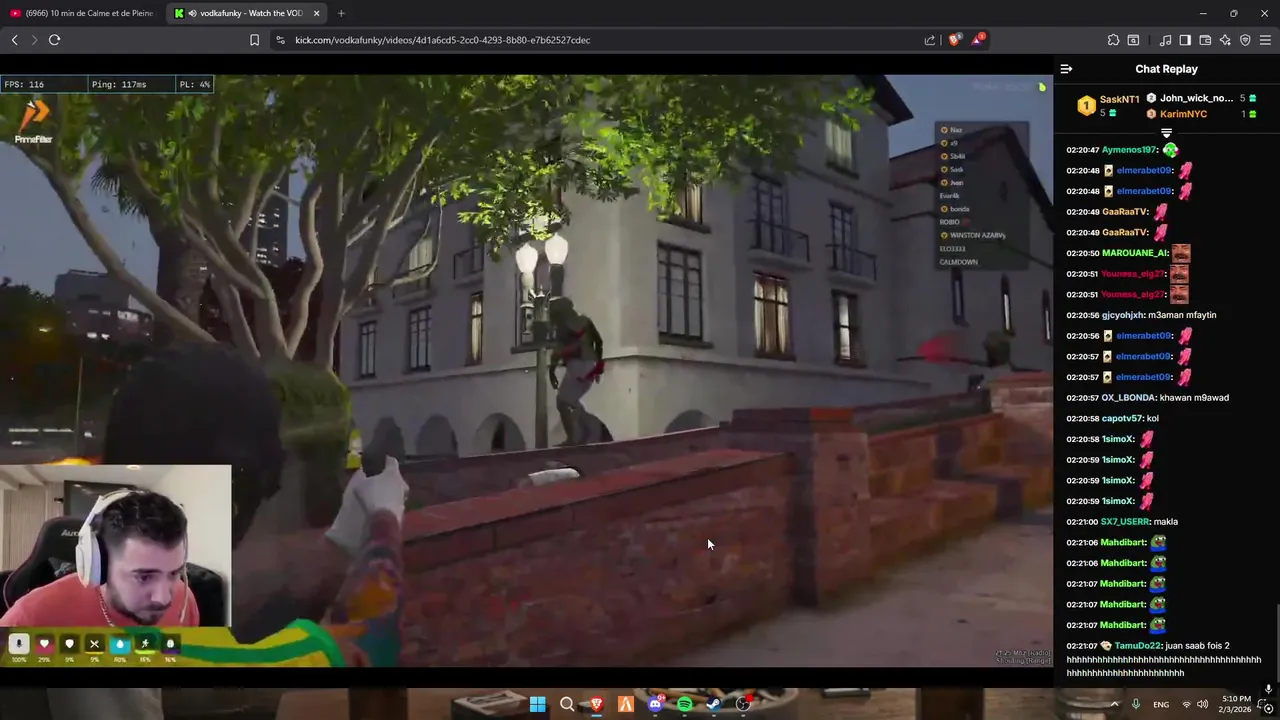Open Brave Rewards triangle icon
This screenshot has width=1280, height=720.
coord(978,40)
